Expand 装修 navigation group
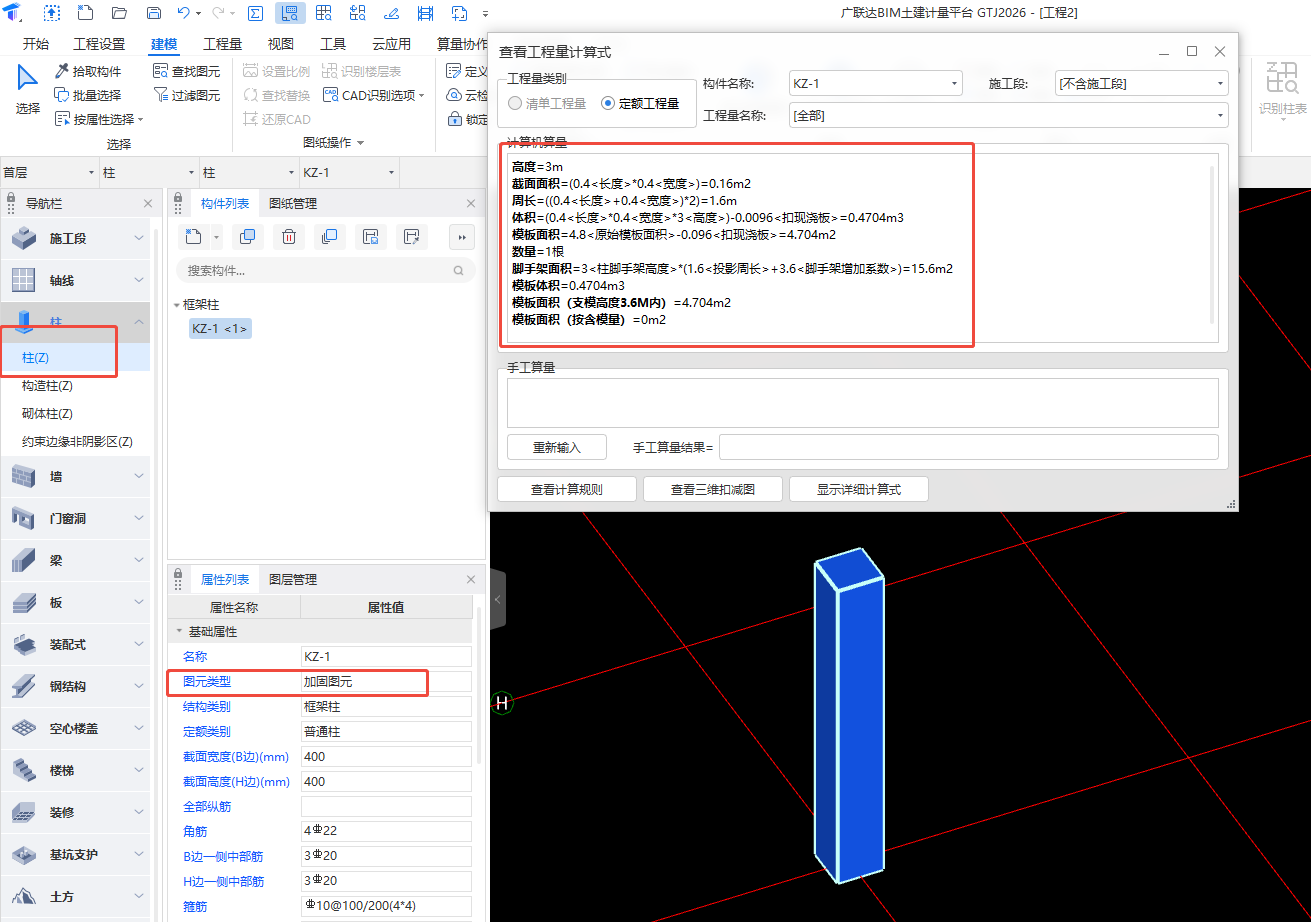Screen dimensions: 1311x922 [139, 812]
